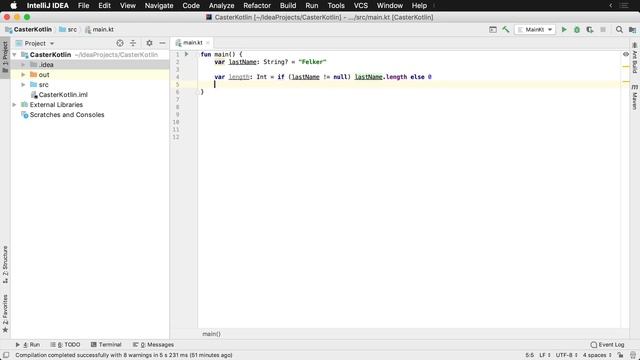640x360 pixels.
Task: Click the navigation bar window icon next to the hammer
Action: (493, 29)
